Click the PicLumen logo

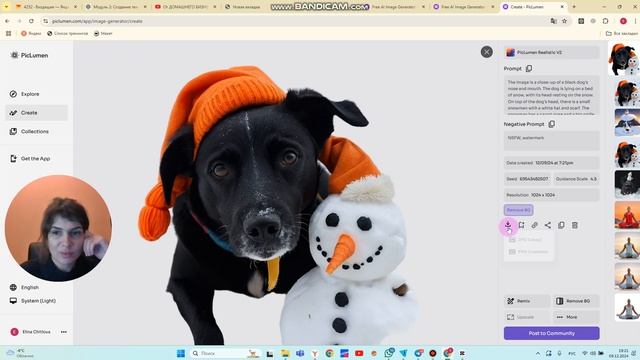pos(29,55)
